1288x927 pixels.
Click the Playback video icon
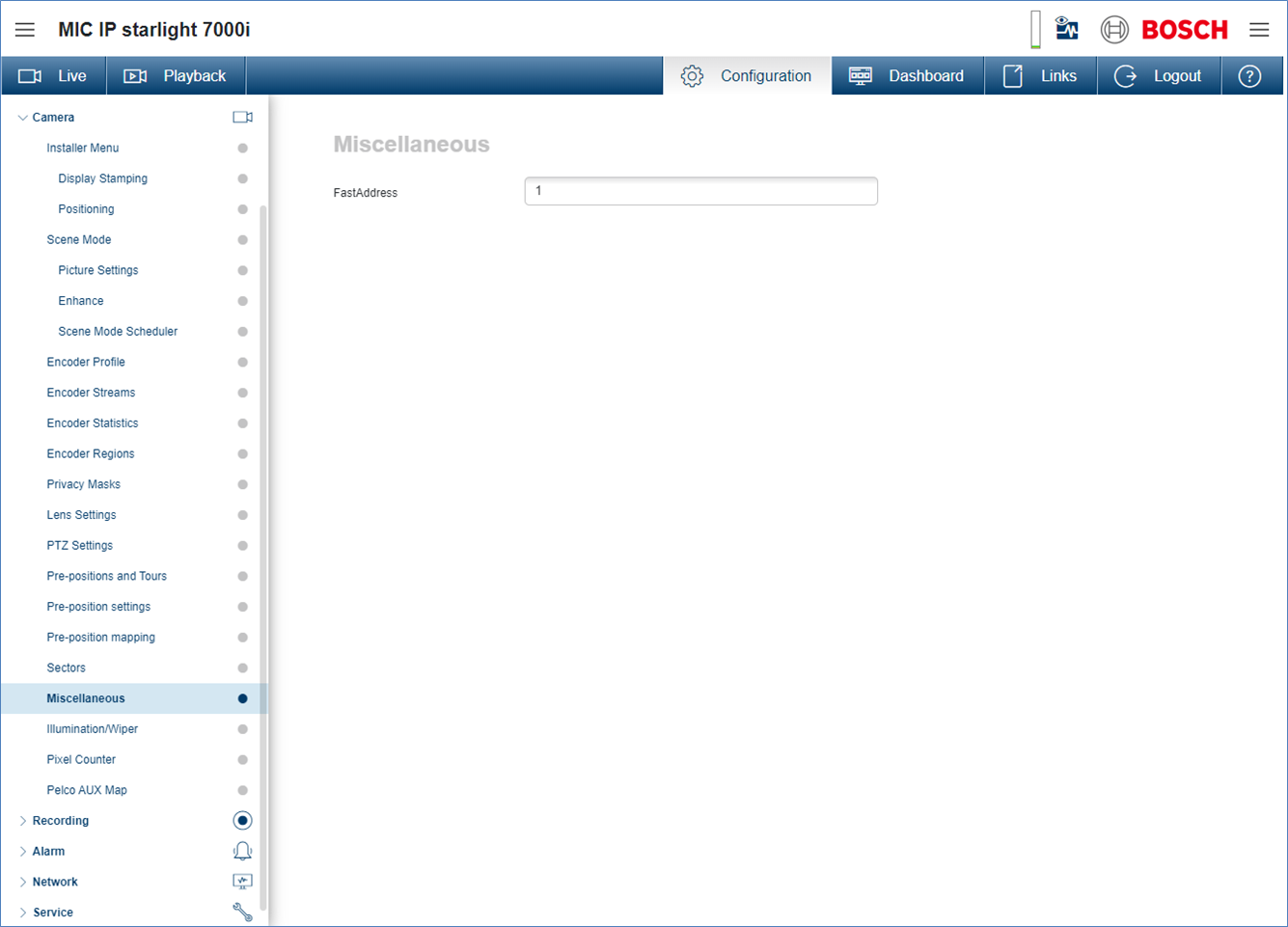pyautogui.click(x=135, y=76)
